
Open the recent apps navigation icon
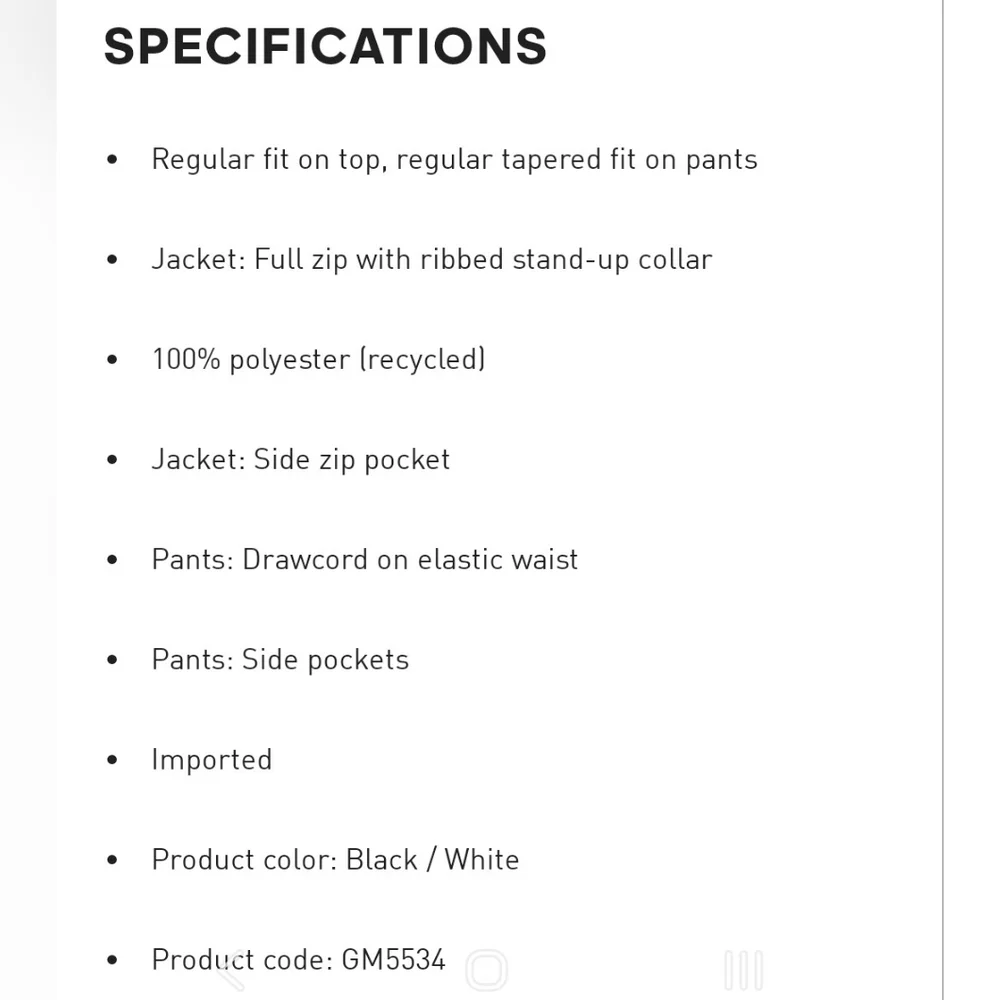744,970
